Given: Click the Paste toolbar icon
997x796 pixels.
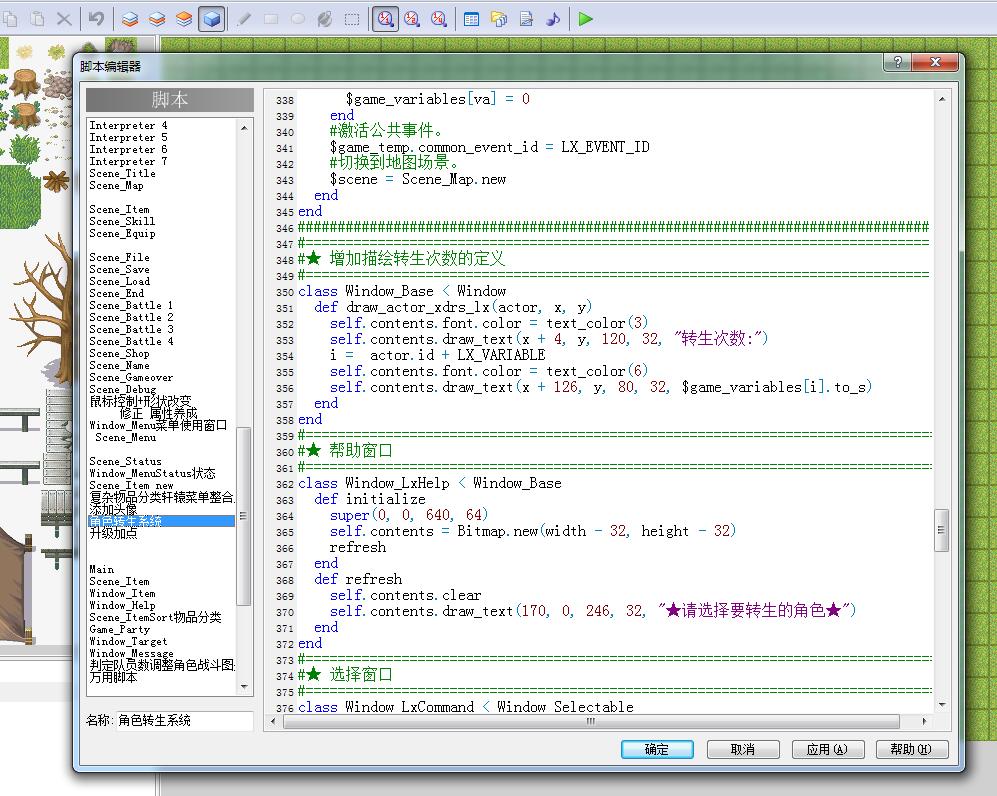Looking at the screenshot, I should (38, 19).
